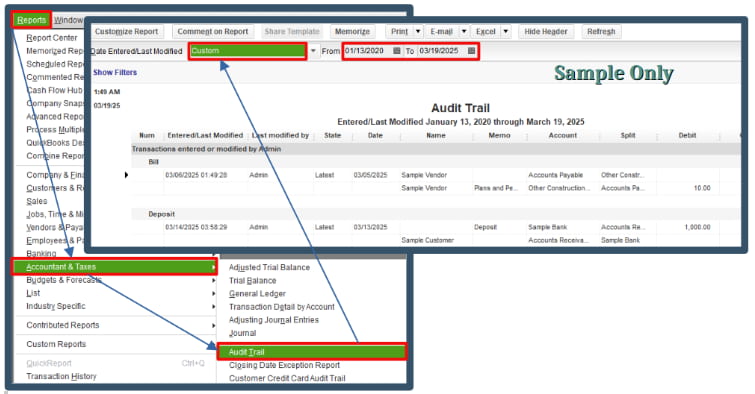The image size is (755, 394).
Task: Click the Memorize button
Action: point(352,31)
